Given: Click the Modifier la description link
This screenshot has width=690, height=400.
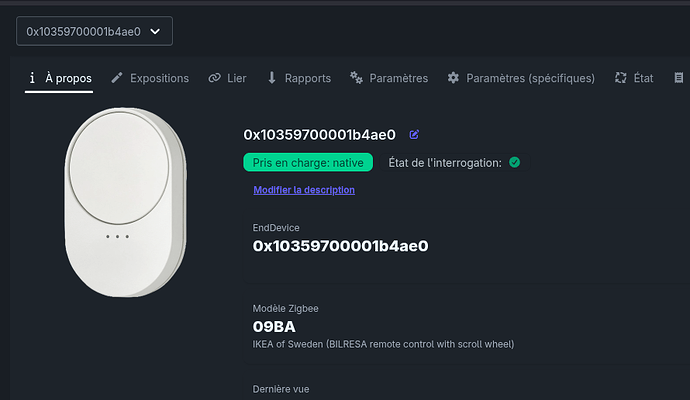Looking at the screenshot, I should click(304, 190).
